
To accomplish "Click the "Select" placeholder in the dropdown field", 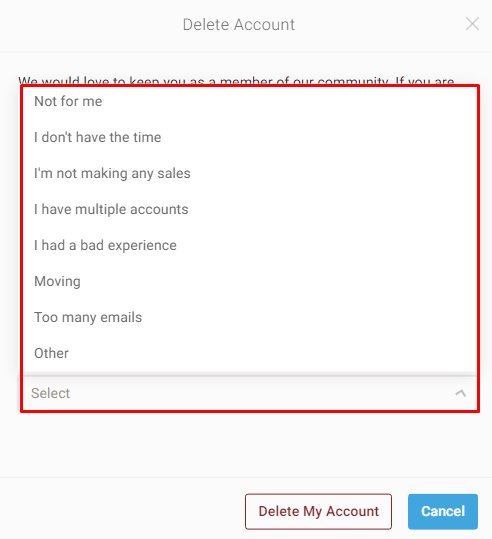I will coord(51,393).
